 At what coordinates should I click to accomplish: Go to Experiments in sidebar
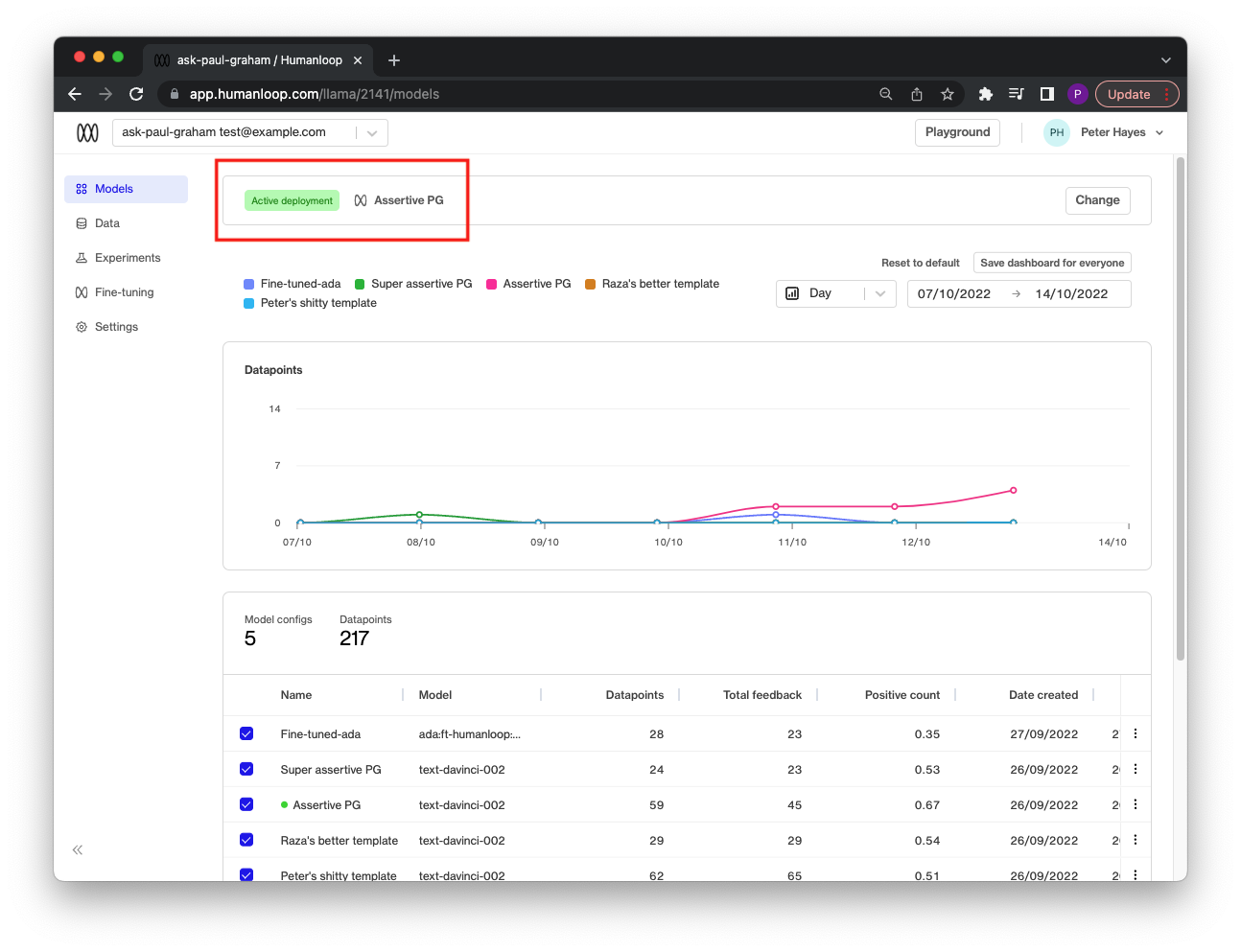(127, 258)
